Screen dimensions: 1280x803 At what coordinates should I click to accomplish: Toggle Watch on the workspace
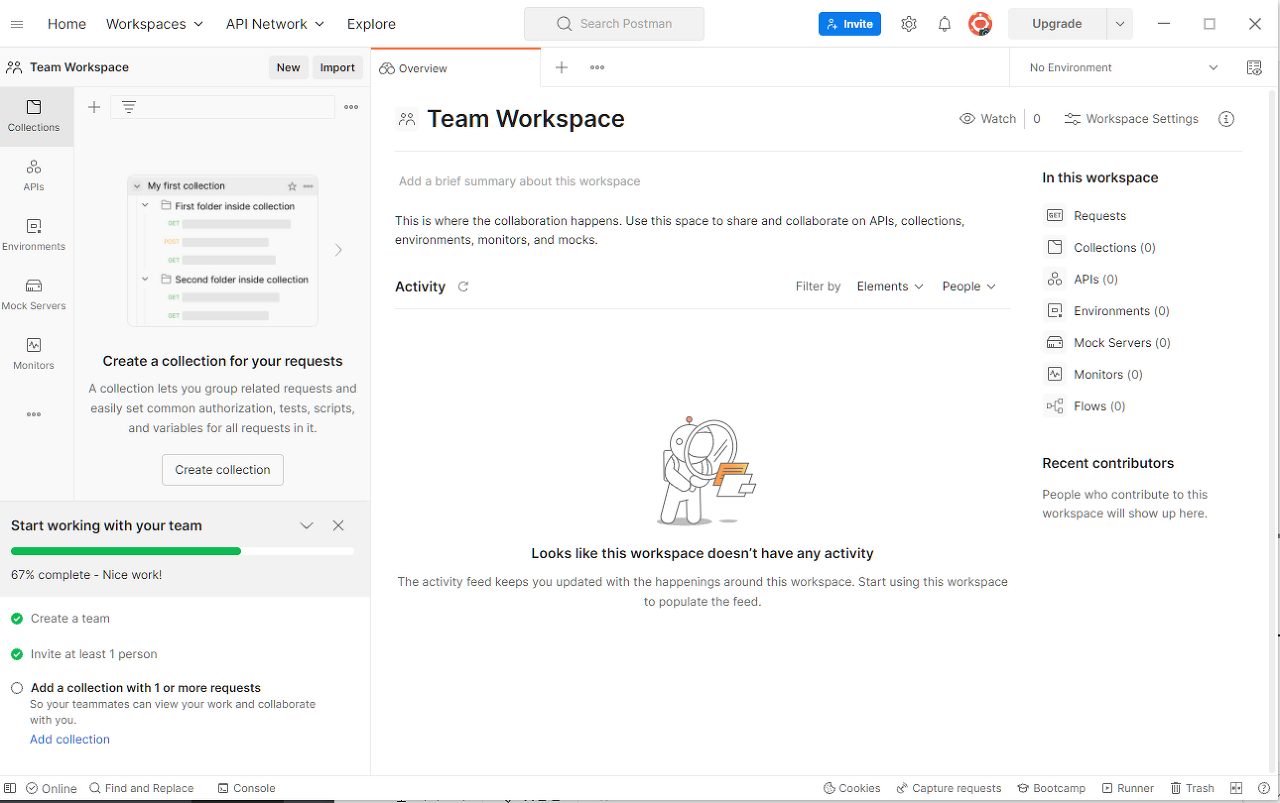(x=988, y=118)
